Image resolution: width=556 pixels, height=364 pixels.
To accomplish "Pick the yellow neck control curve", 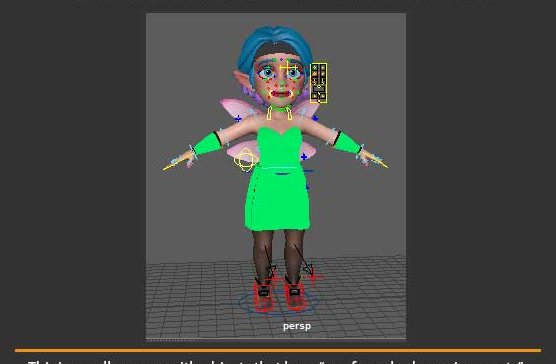I will (x=279, y=113).
